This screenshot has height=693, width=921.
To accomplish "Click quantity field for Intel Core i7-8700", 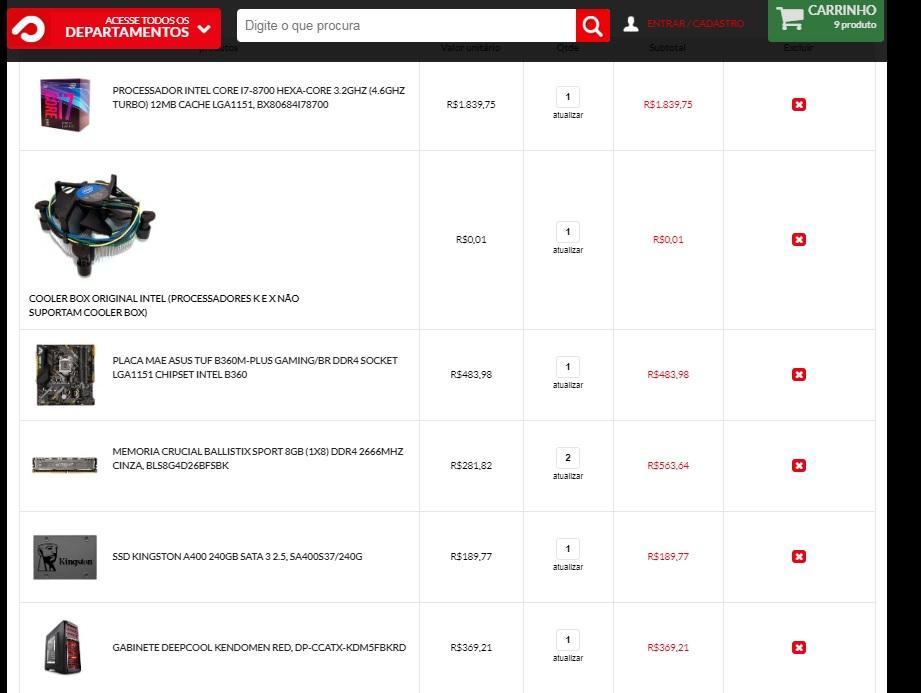I will point(568,97).
